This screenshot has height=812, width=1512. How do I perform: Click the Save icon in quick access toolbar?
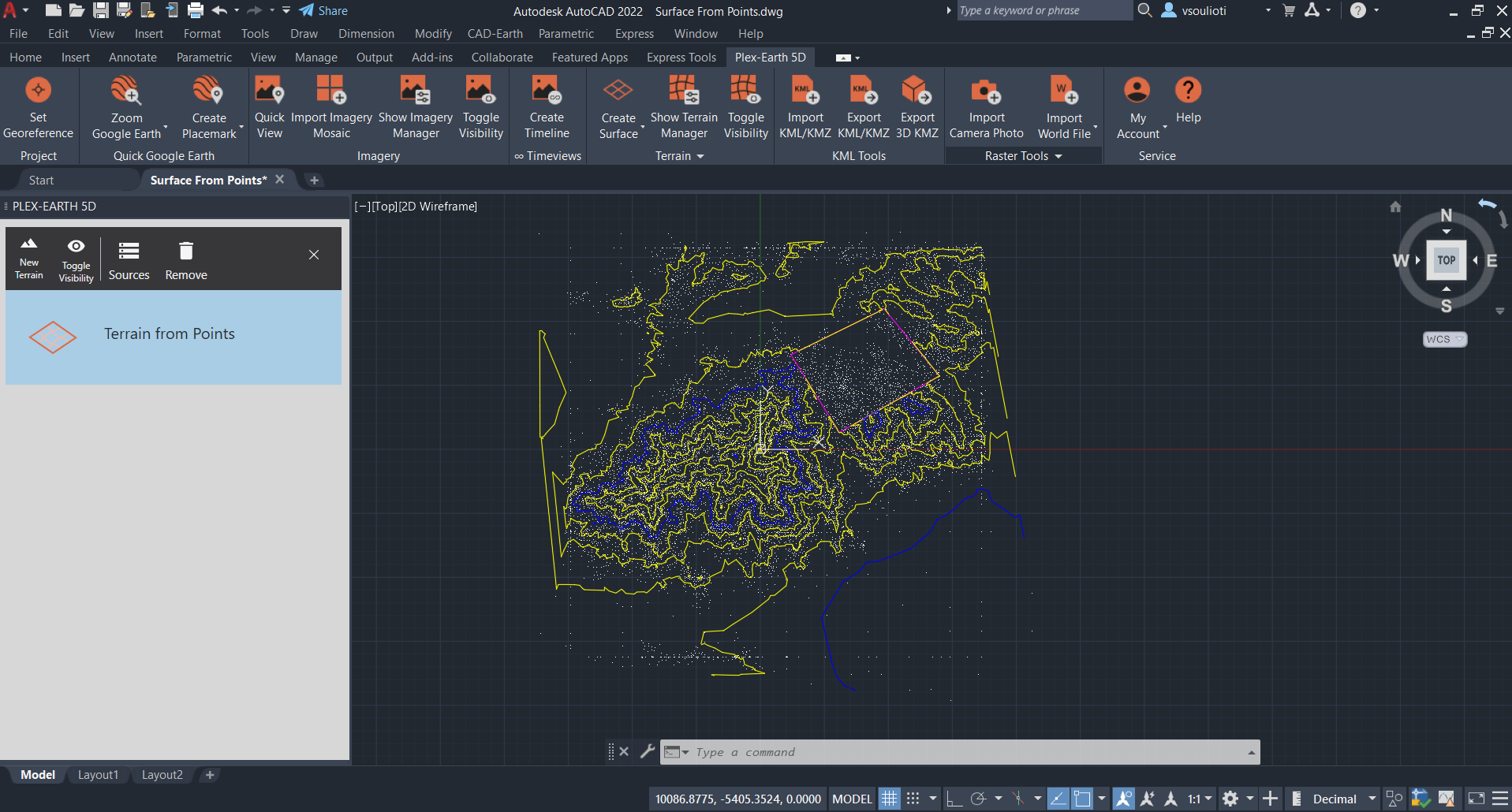coord(101,10)
